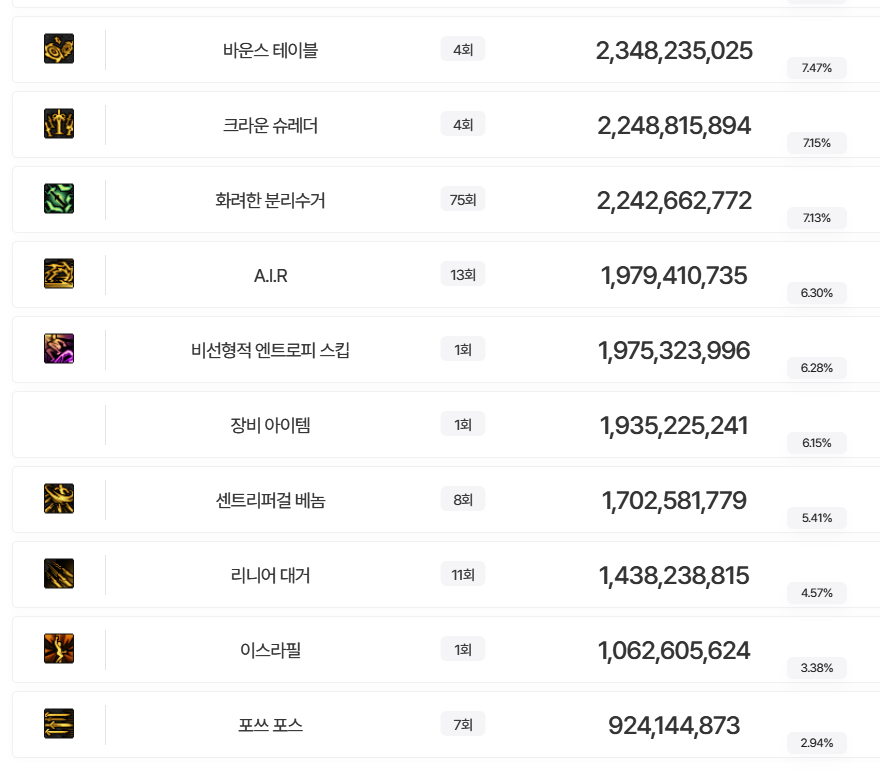Click the 2,248,815,894 damage value
Screen dimensions: 880x771
tap(674, 126)
